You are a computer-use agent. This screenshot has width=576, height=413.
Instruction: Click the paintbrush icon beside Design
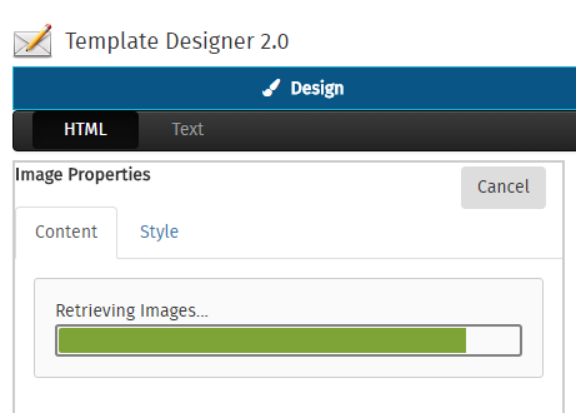[x=271, y=88]
